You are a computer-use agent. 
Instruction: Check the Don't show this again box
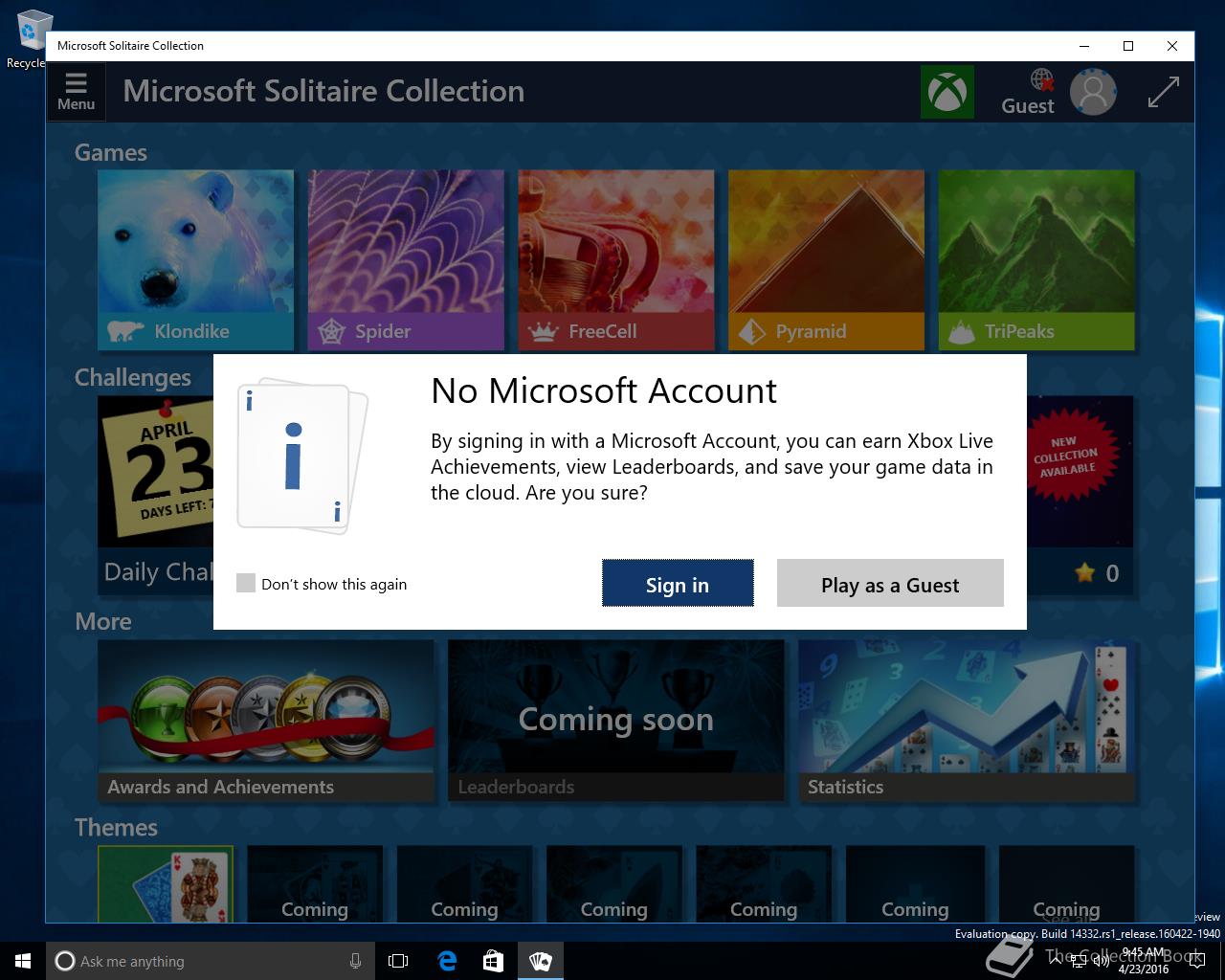246,583
